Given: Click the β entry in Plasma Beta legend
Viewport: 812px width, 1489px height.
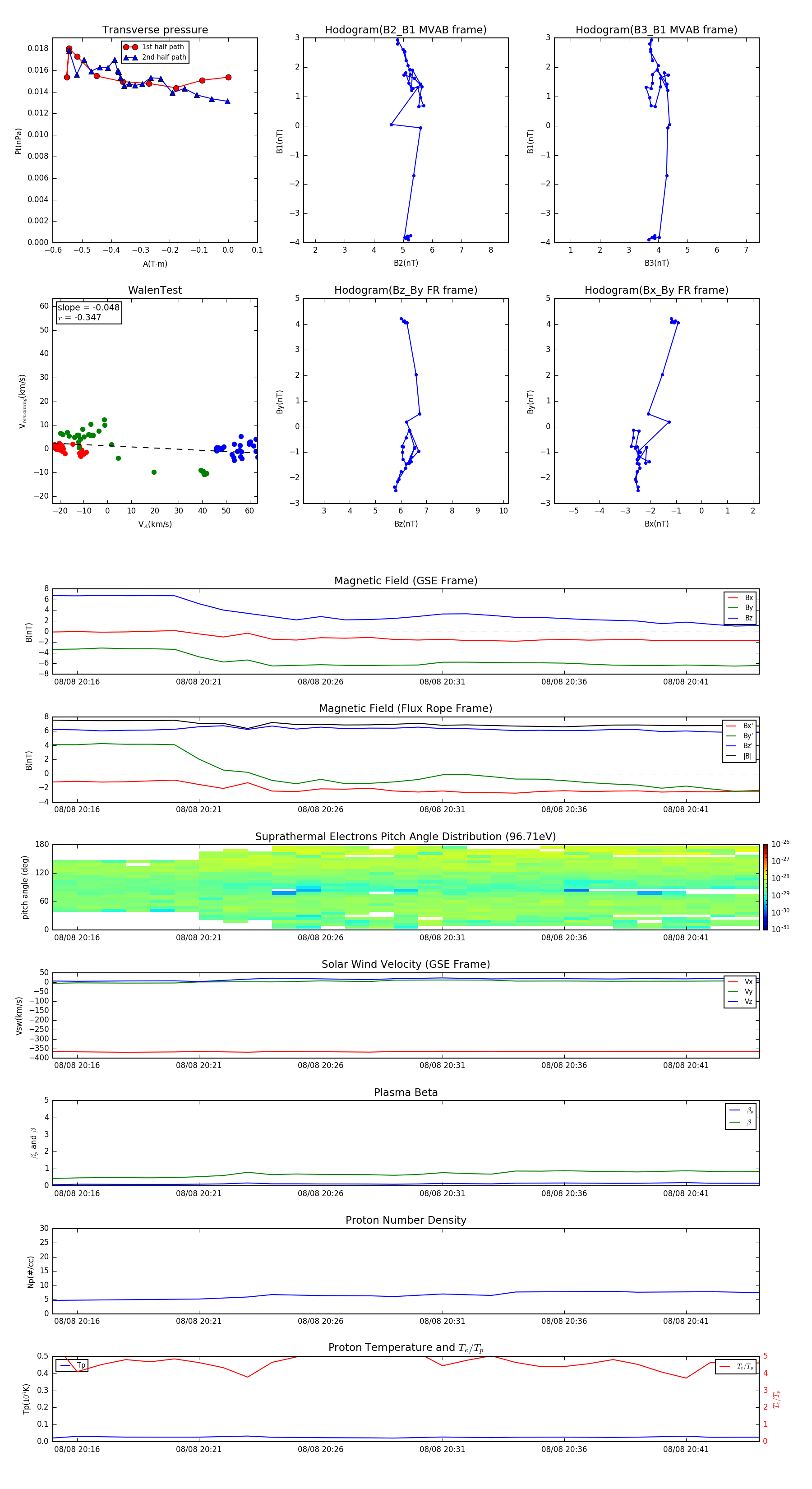Looking at the screenshot, I should click(741, 1123).
